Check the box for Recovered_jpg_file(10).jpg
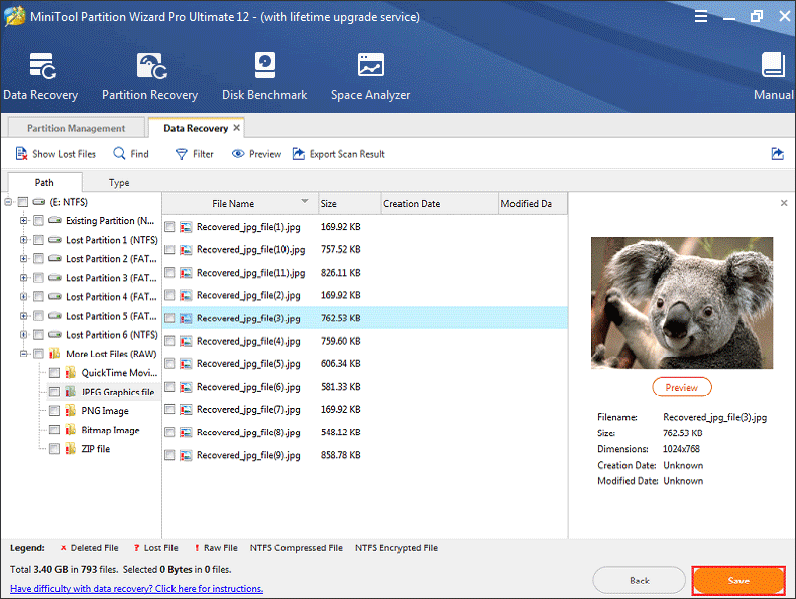 coord(170,250)
